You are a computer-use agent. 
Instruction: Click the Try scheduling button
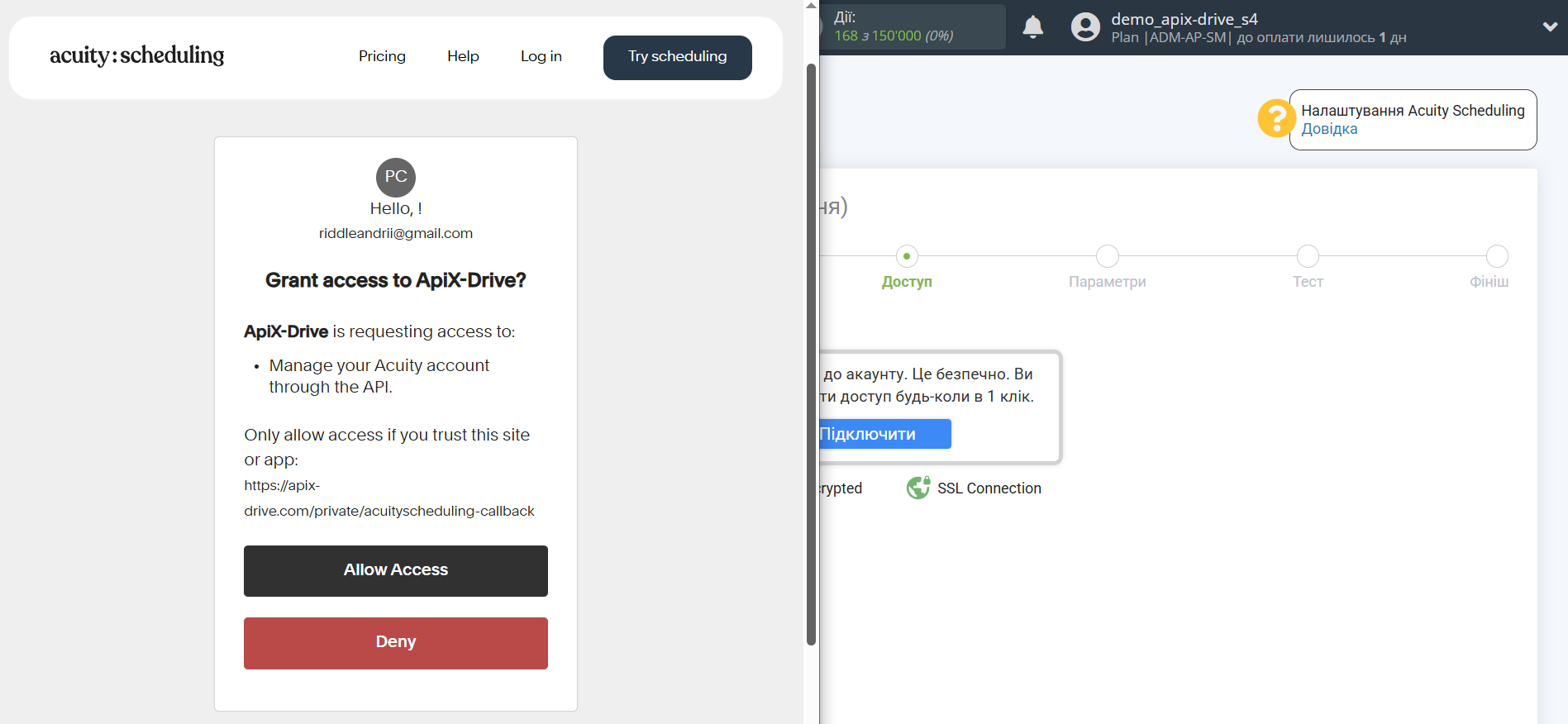coord(678,57)
